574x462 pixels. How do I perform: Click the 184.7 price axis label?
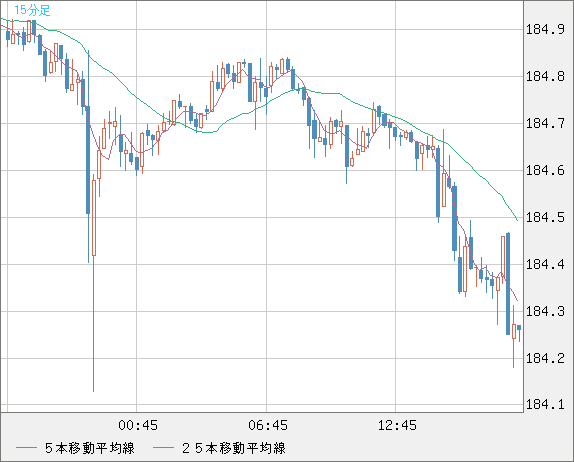point(545,123)
